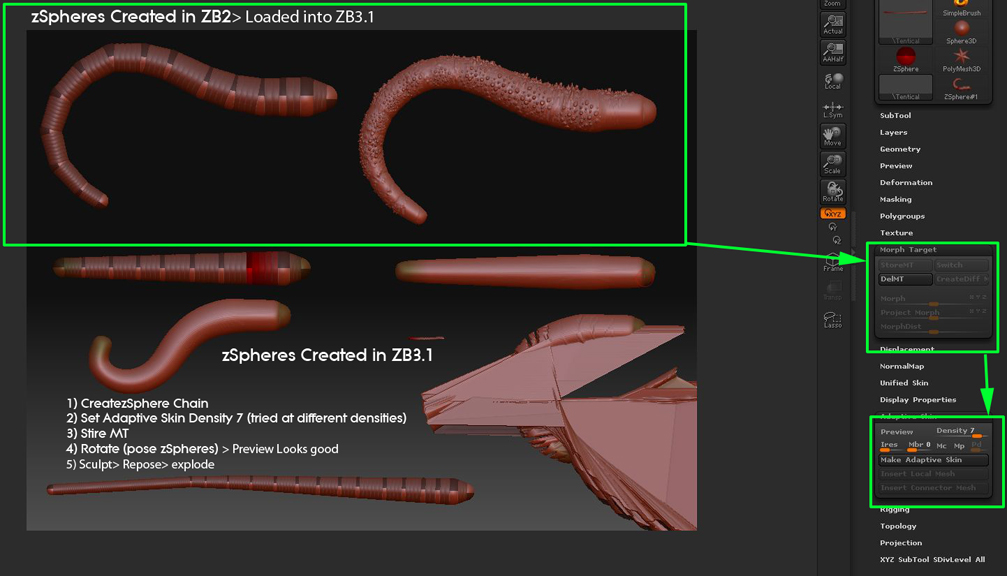Expand the SubTool palette section
Image resolution: width=1007 pixels, height=576 pixels.
(x=895, y=116)
